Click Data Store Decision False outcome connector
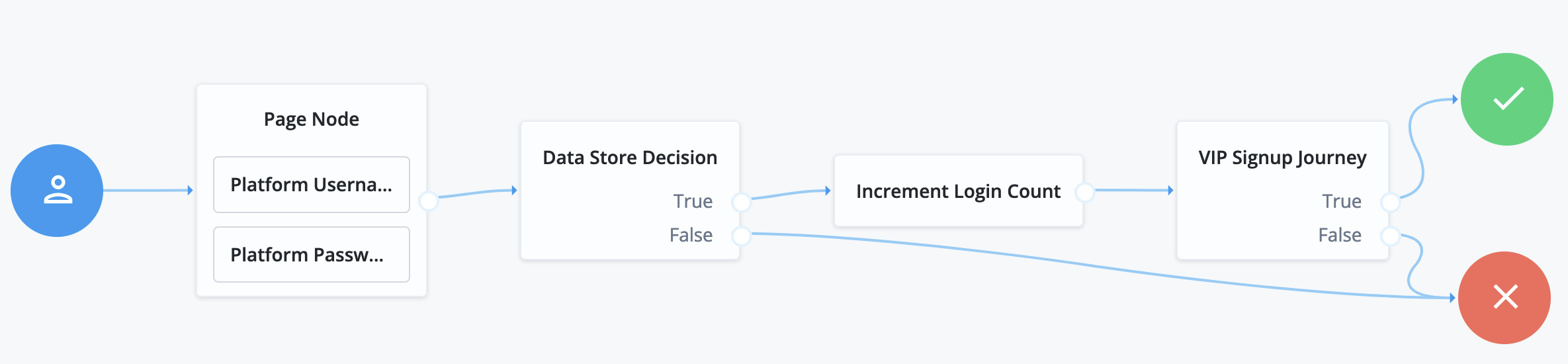Image resolution: width=1568 pixels, height=364 pixels. coord(742,235)
